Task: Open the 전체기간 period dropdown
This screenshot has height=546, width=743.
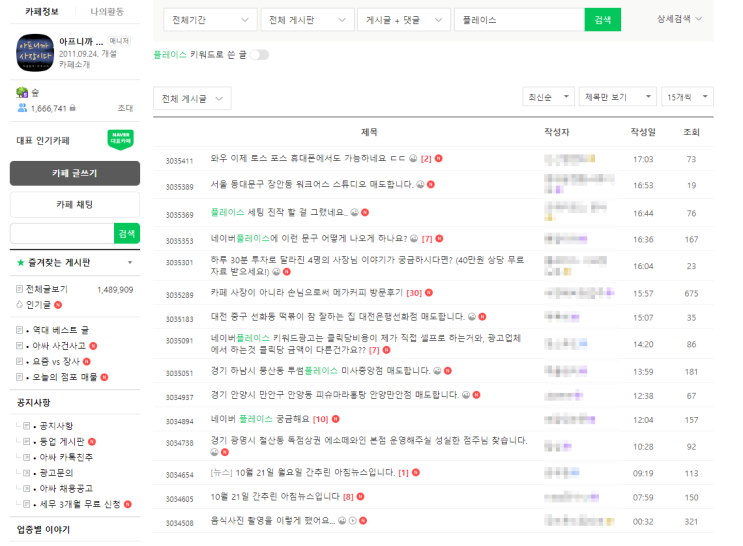Action: pos(210,20)
